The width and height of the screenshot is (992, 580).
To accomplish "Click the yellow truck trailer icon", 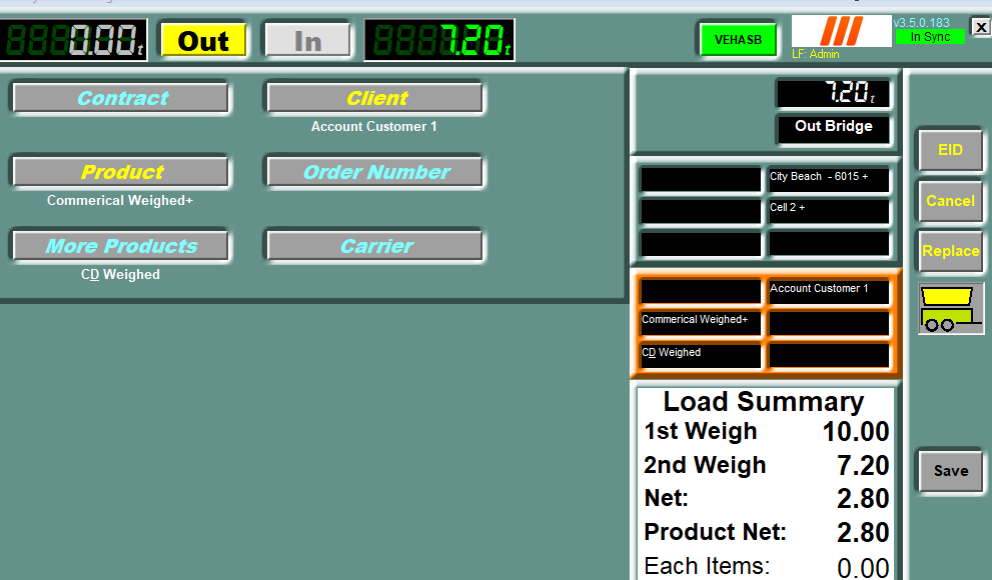I will point(951,308).
